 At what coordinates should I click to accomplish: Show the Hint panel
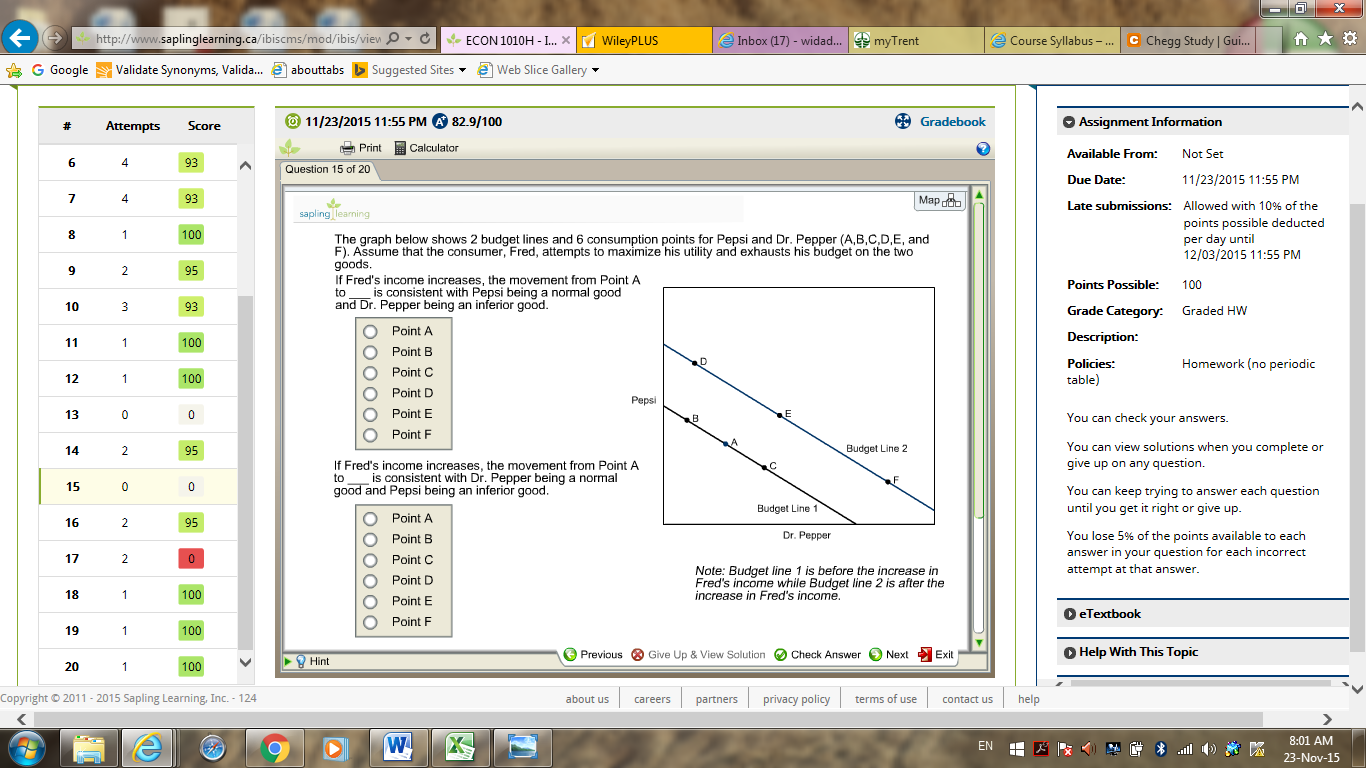[x=312, y=661]
